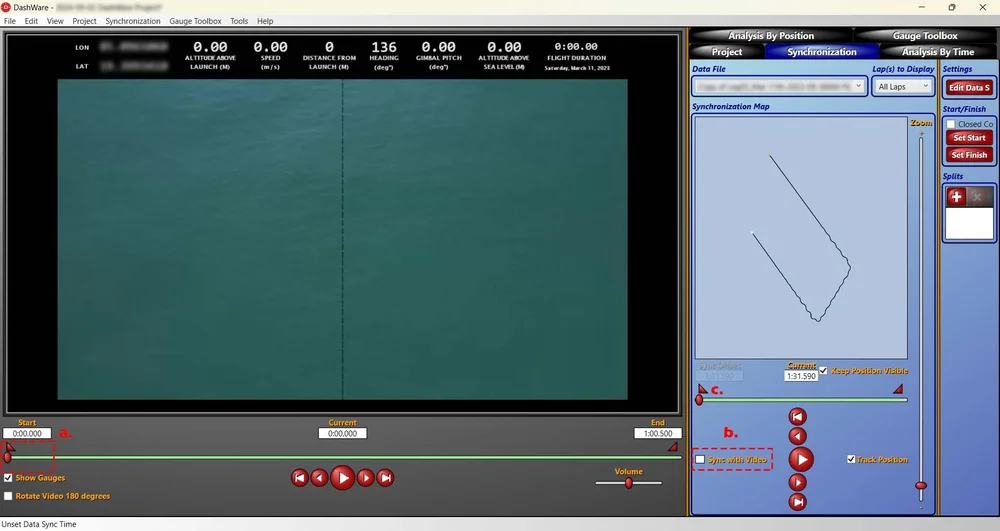Click the Speed (m/s) gauge
Image resolution: width=1000 pixels, height=531 pixels.
(270, 55)
